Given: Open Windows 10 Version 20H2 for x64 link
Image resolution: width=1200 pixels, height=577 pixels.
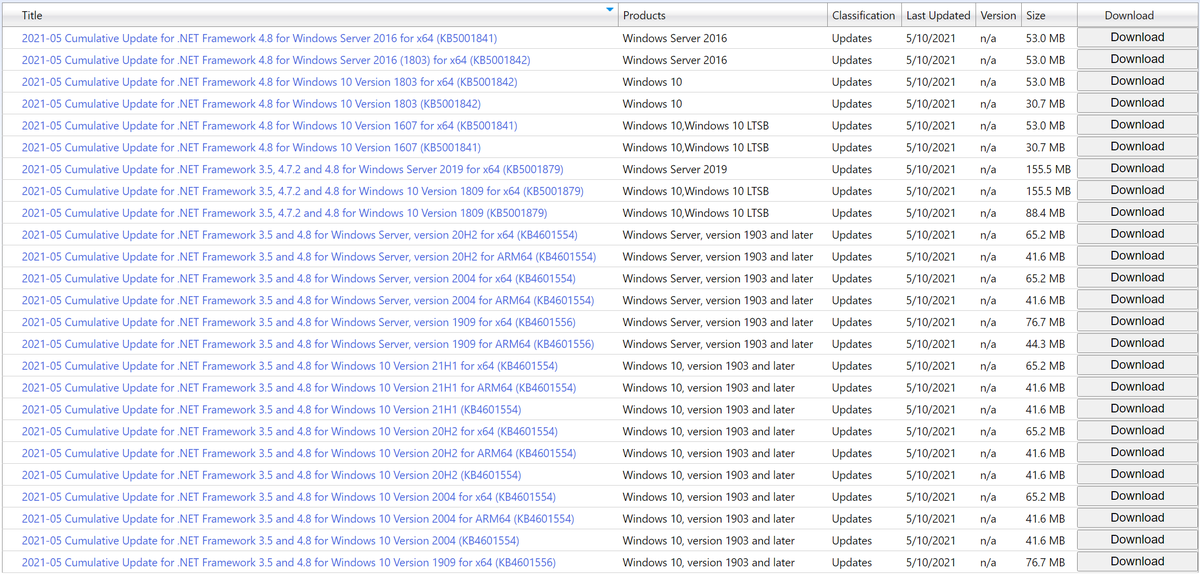Looking at the screenshot, I should [x=289, y=432].
